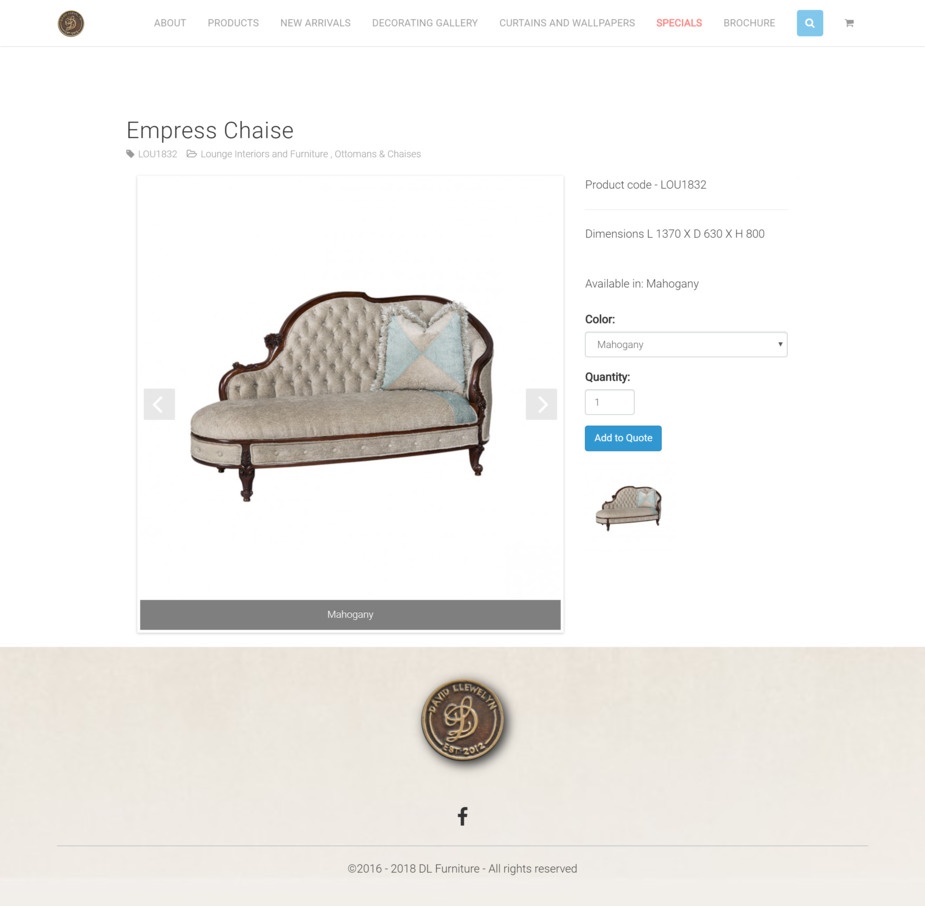This screenshot has width=925, height=906.
Task: Click the header DL logo icon
Action: [71, 24]
